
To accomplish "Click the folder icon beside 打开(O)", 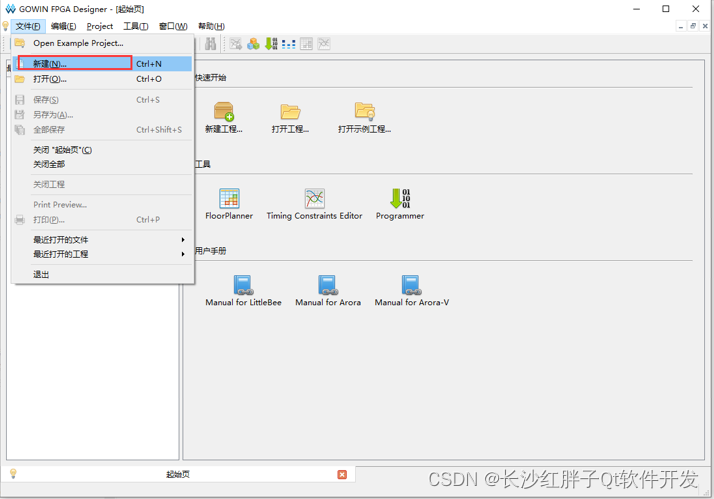I will (x=20, y=79).
